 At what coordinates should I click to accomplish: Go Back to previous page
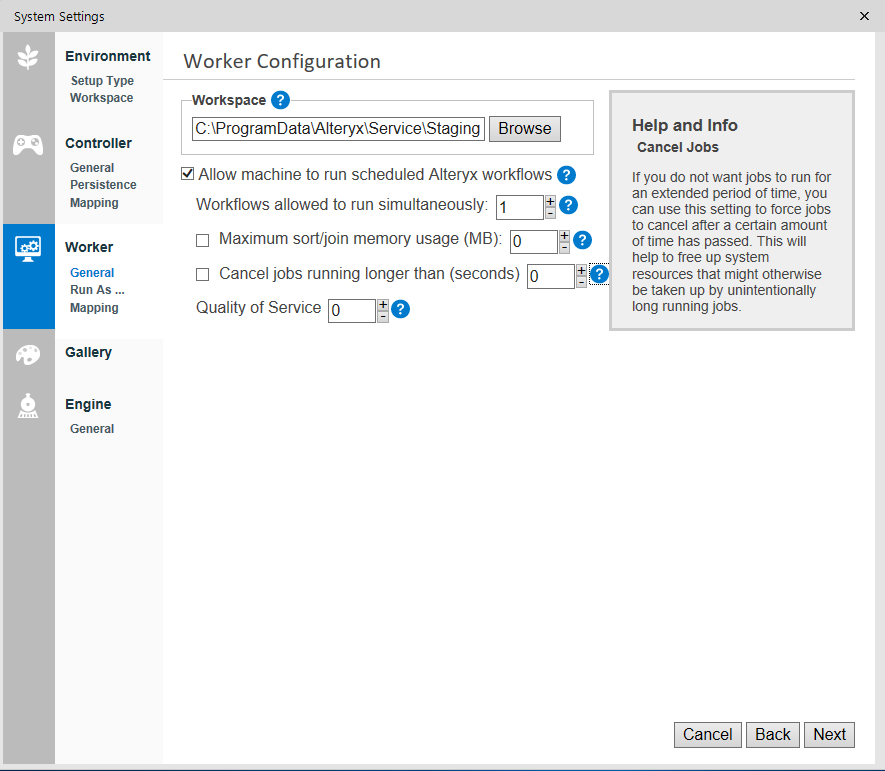pyautogui.click(x=772, y=734)
